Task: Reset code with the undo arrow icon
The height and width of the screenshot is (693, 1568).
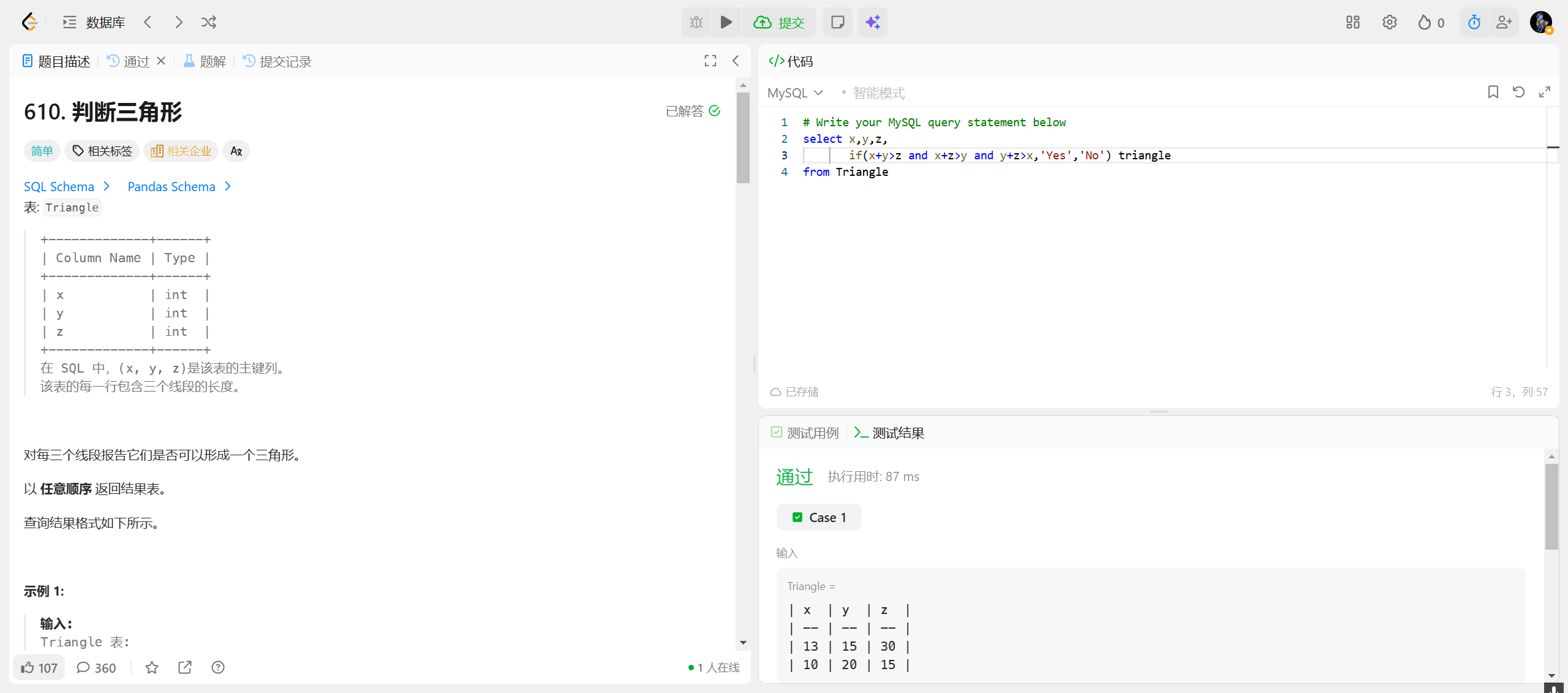Action: coord(1518,92)
